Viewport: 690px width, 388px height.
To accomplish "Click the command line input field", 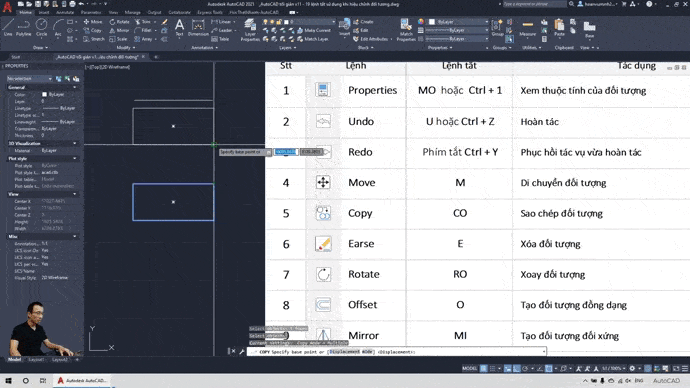I will [396, 352].
